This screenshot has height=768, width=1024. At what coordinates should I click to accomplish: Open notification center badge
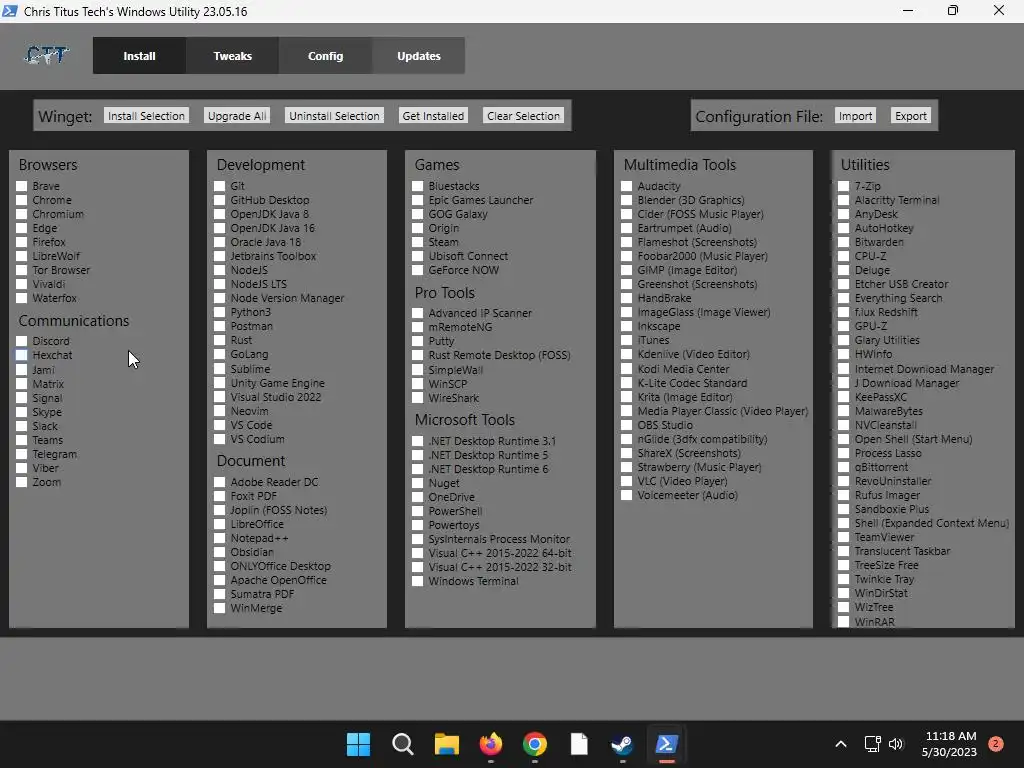point(996,744)
